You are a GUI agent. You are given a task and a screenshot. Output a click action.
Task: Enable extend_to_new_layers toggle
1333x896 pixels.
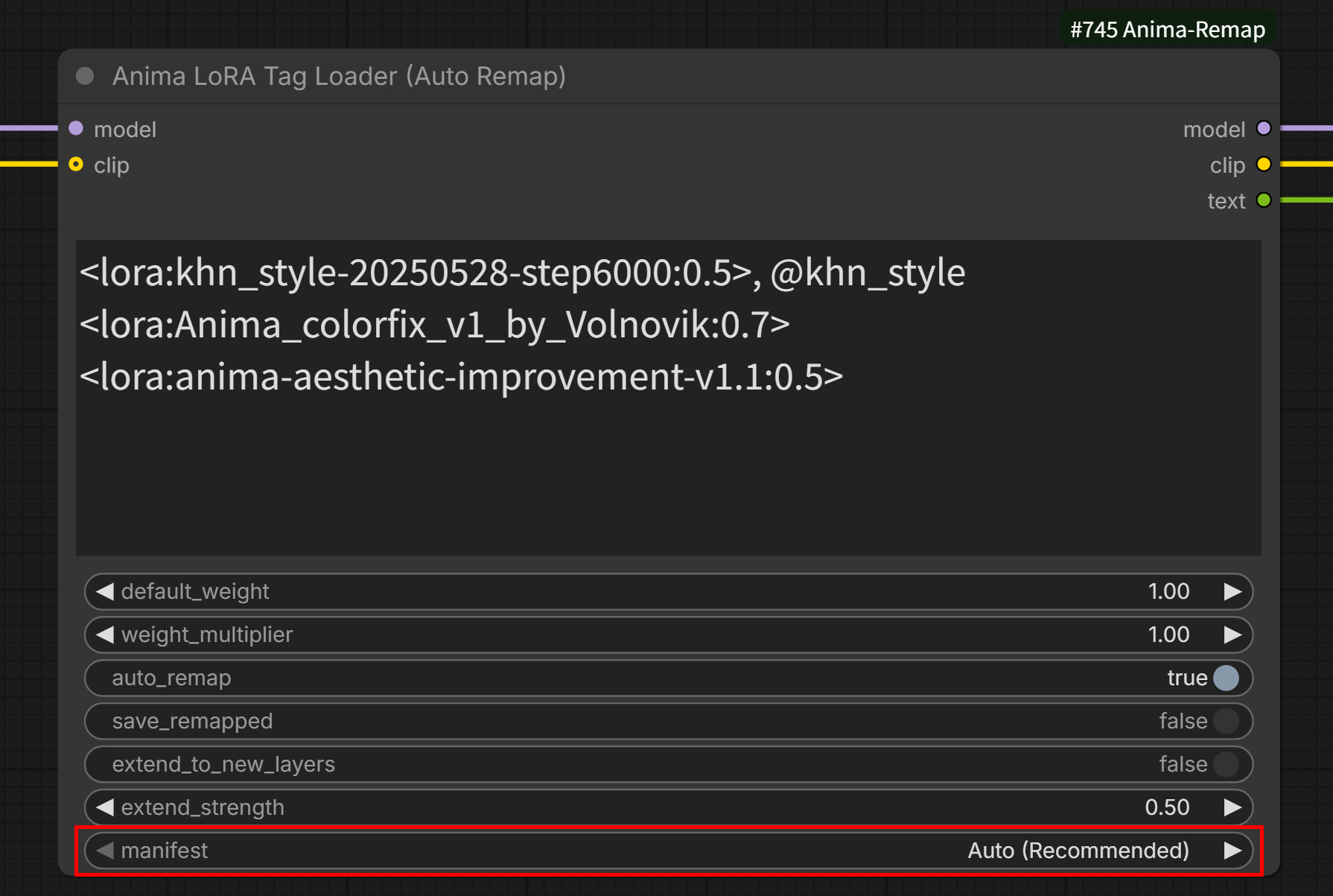pos(1226,764)
